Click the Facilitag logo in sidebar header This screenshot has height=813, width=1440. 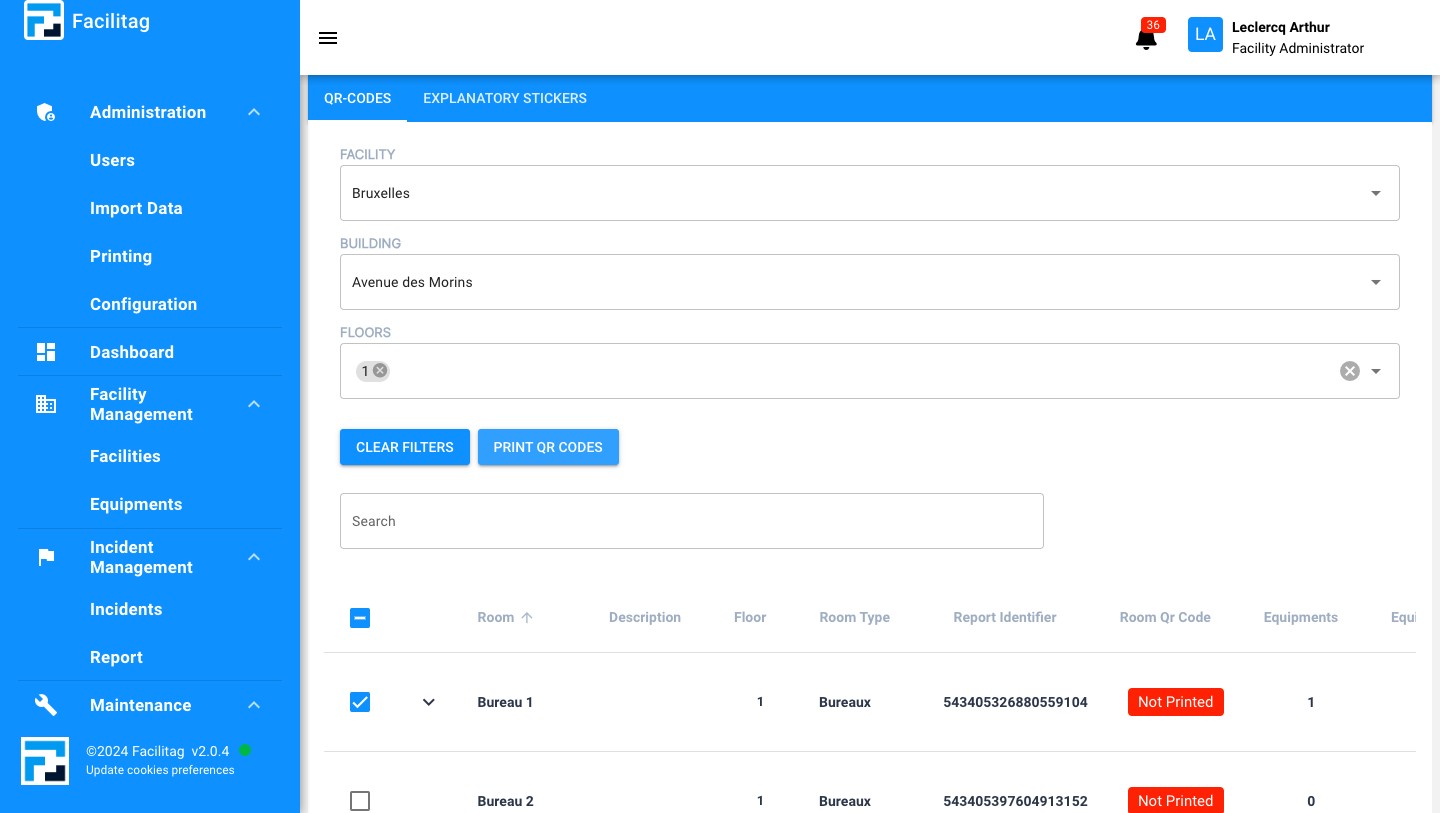[44, 21]
